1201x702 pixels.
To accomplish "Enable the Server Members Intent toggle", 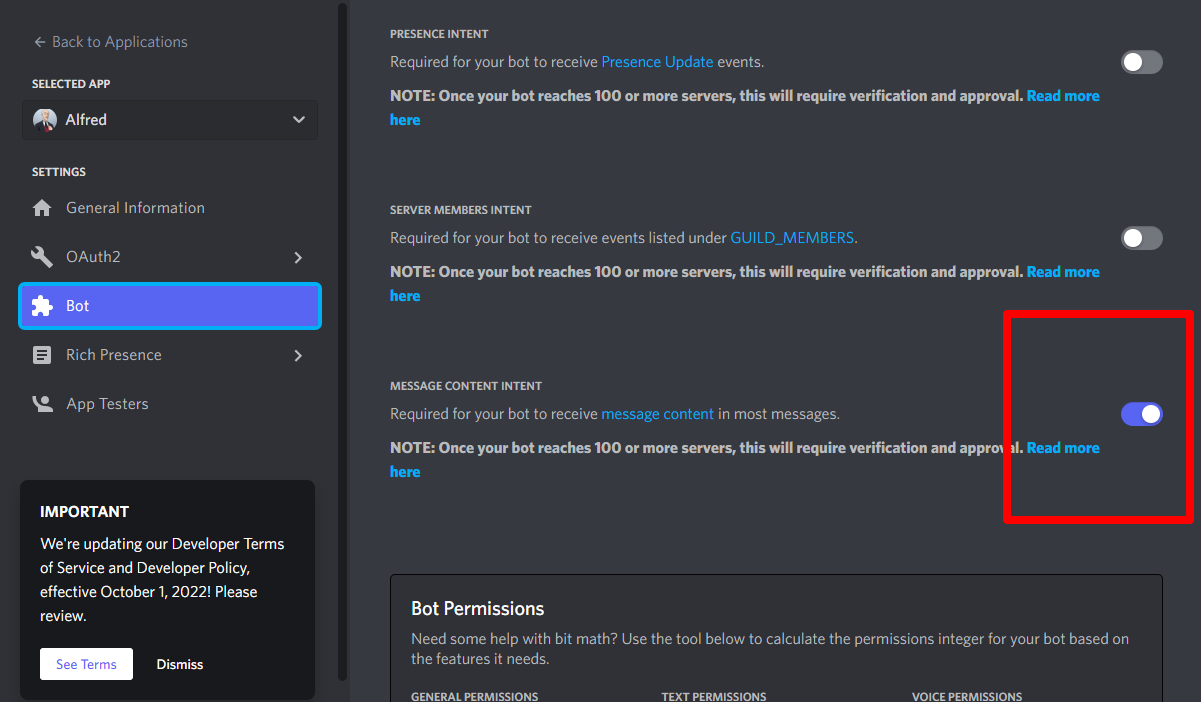I will coord(1141,238).
